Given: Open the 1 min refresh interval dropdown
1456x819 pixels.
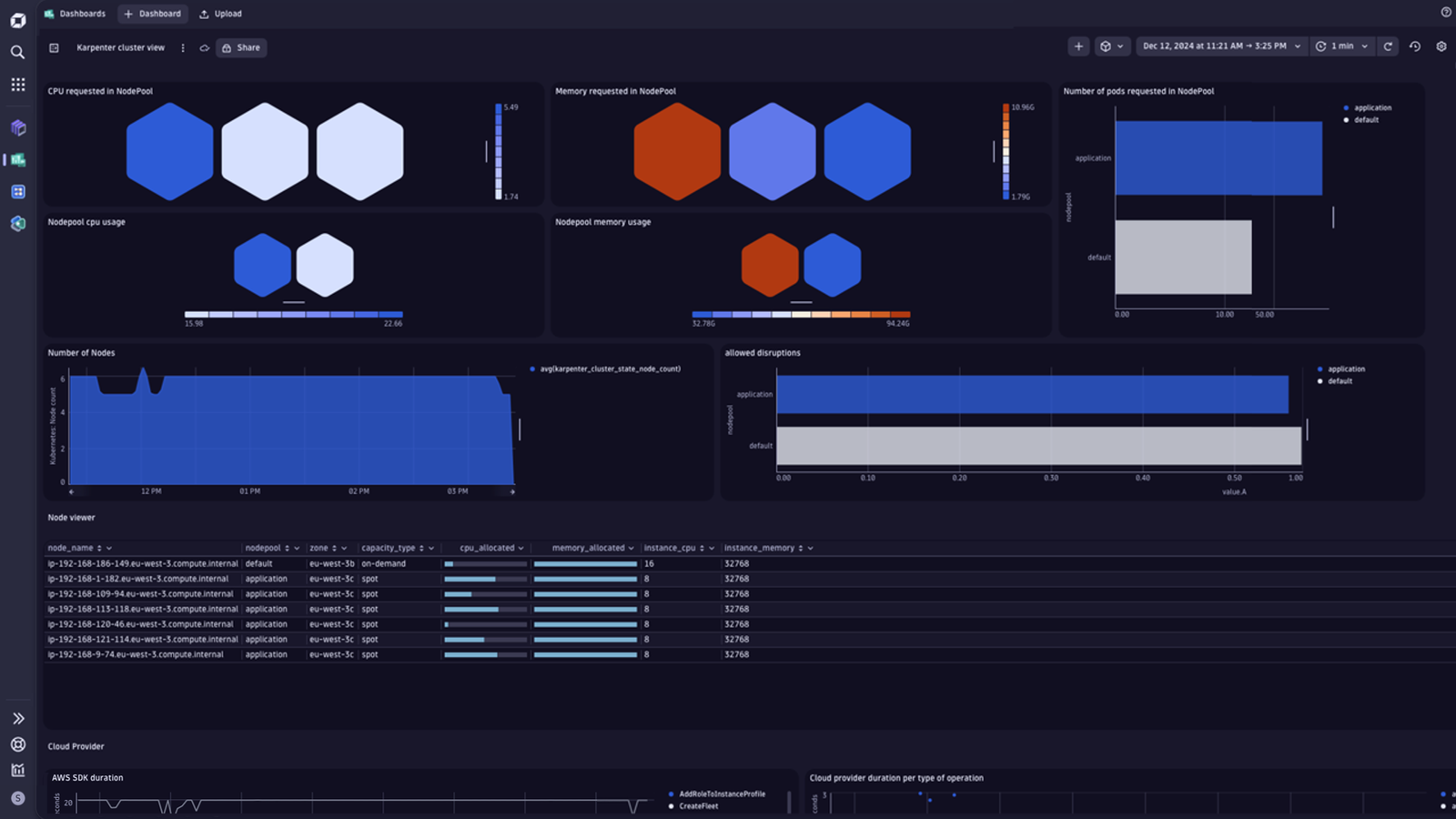Looking at the screenshot, I should coord(1341,46).
